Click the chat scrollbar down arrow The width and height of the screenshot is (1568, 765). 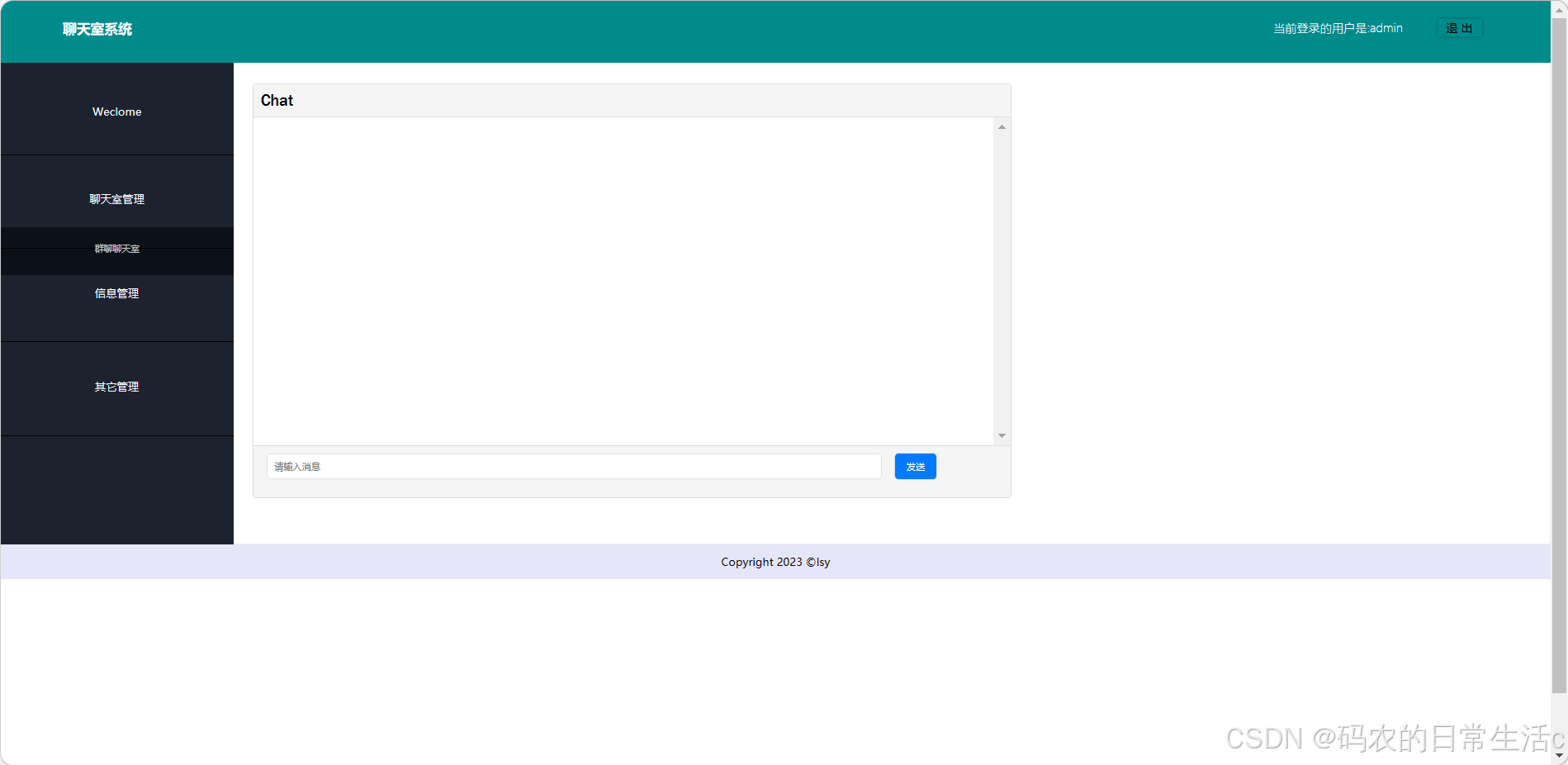pyautogui.click(x=1001, y=435)
